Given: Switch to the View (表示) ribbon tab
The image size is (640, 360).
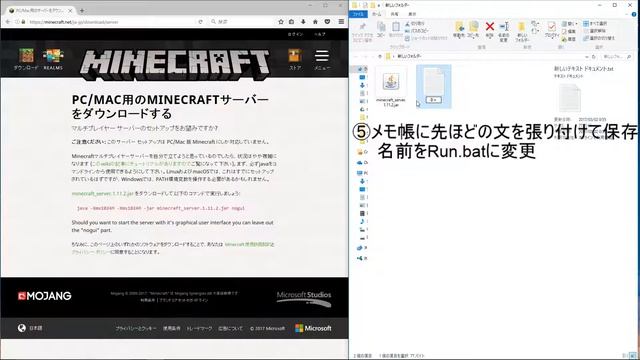Looking at the screenshot, I should [x=412, y=14].
